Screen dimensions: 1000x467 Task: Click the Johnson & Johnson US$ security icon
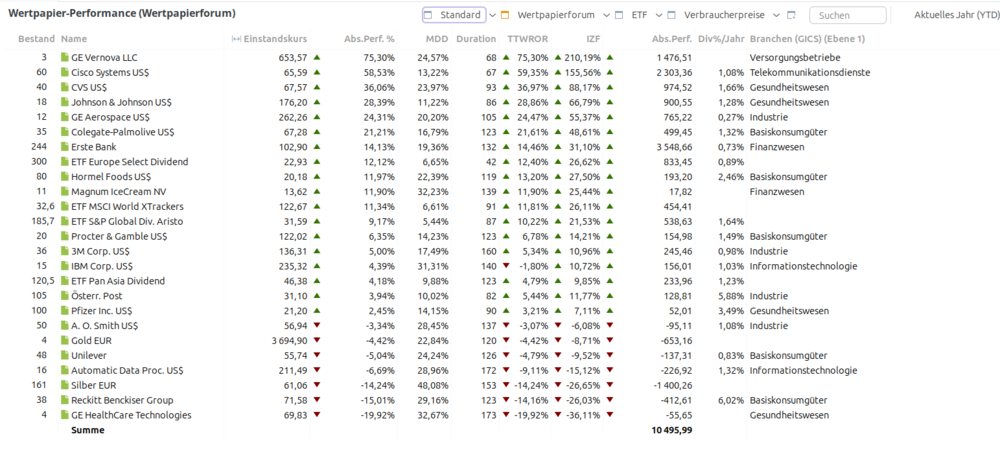[64, 102]
